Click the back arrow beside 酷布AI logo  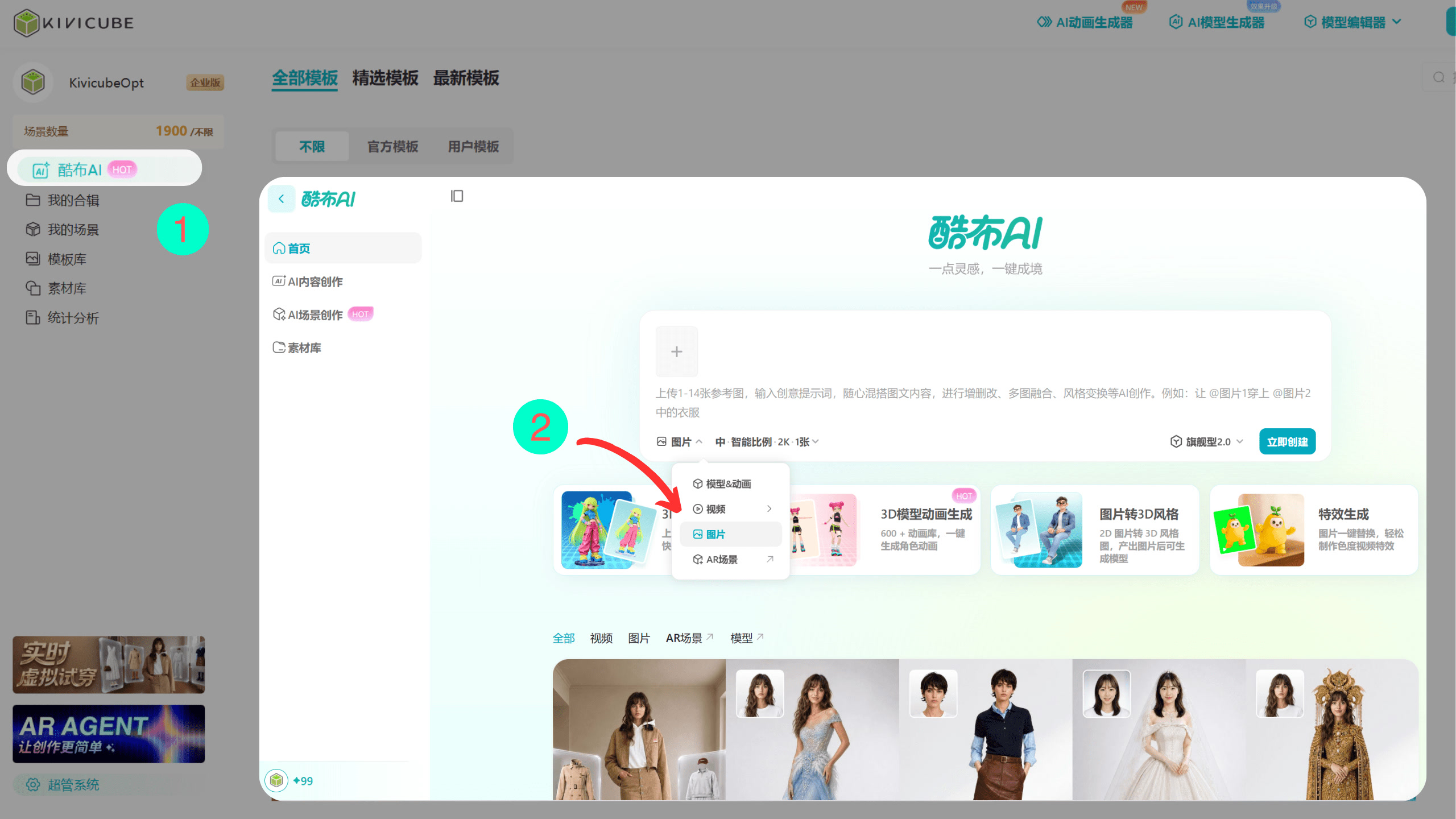[281, 199]
